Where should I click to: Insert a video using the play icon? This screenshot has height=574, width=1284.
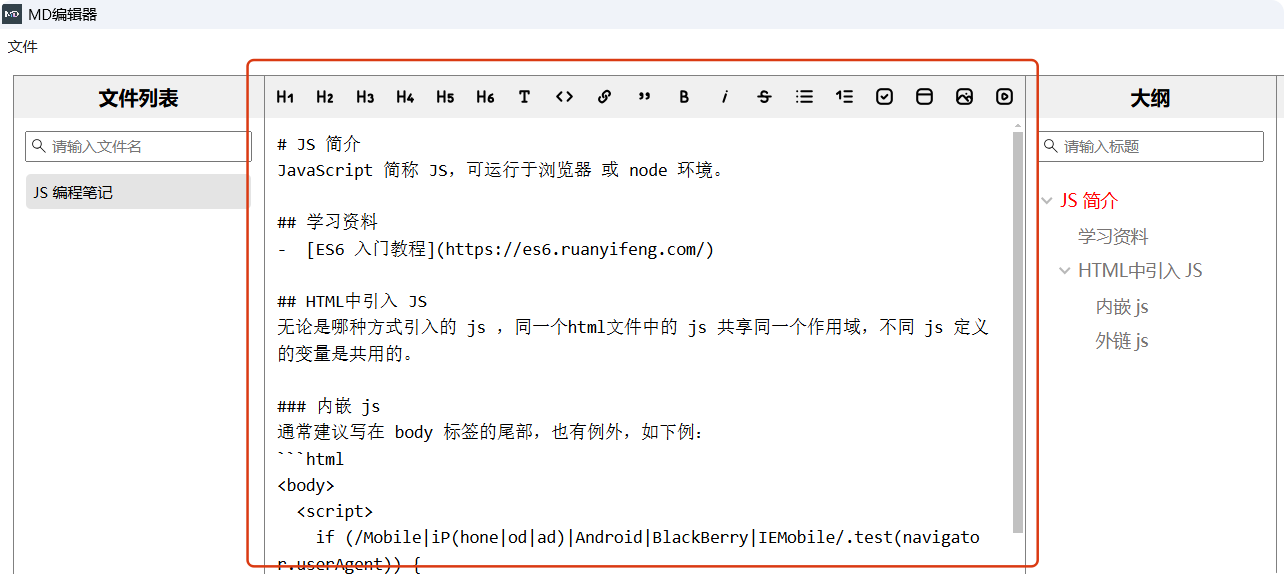coord(1005,97)
